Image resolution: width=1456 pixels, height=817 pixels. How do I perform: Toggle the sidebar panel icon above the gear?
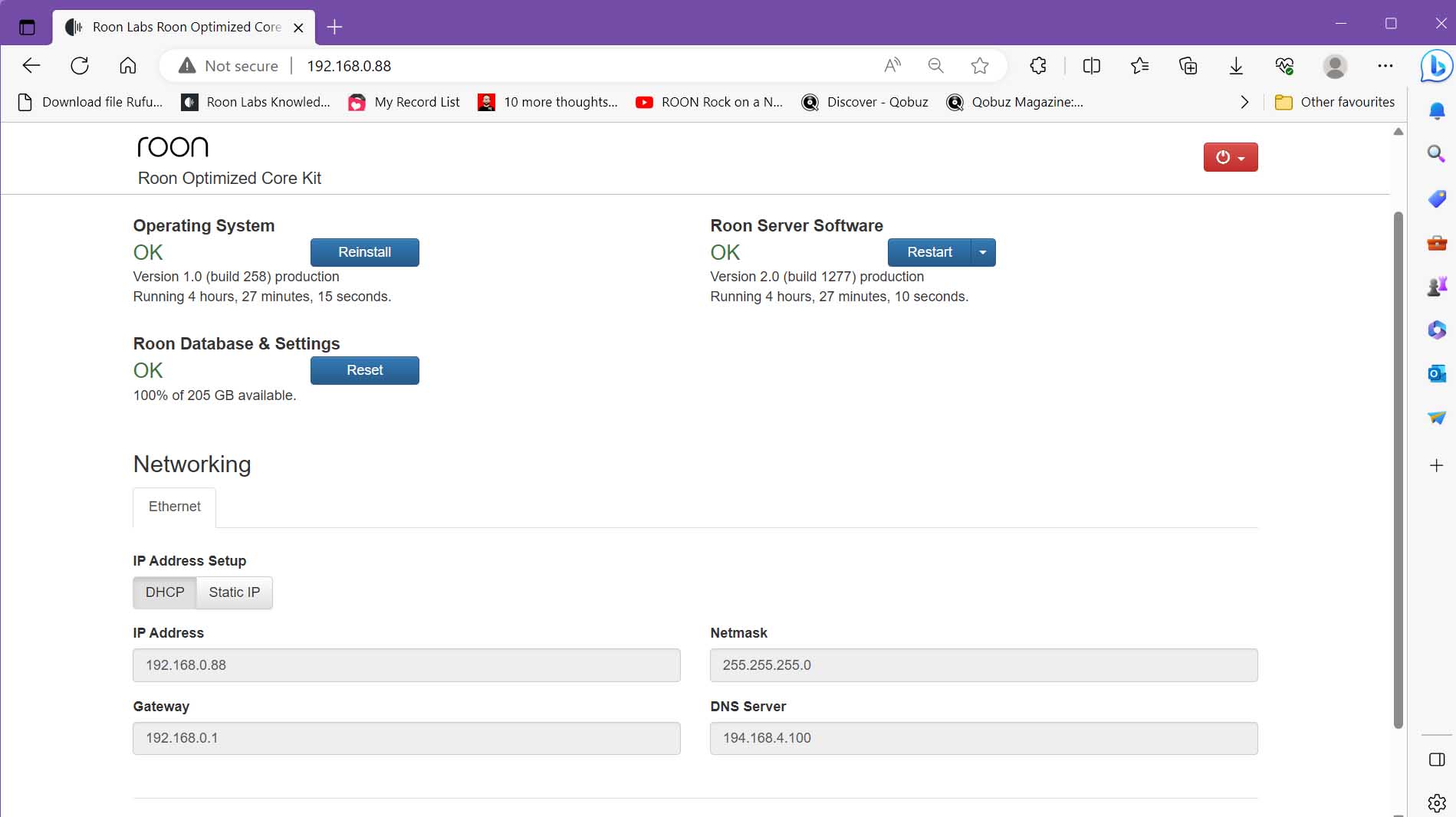(1437, 760)
